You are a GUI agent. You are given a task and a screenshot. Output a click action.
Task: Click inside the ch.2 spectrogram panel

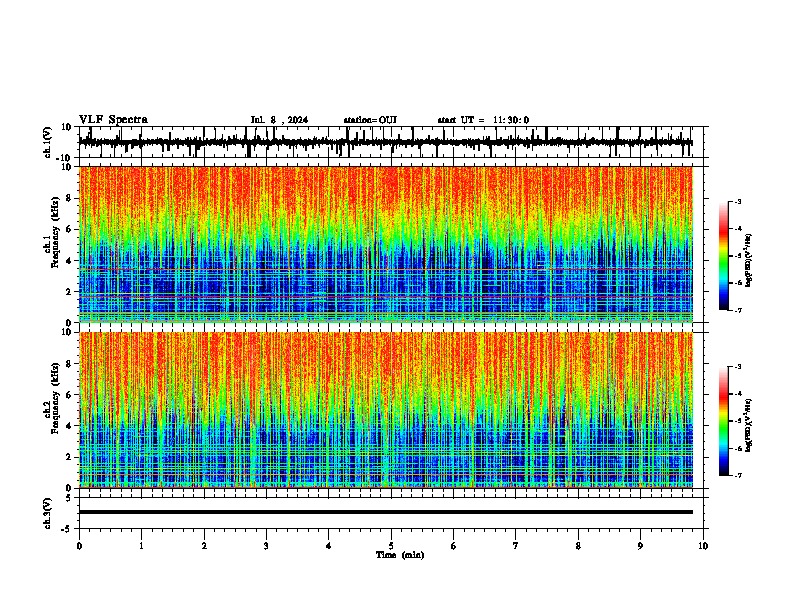[x=385, y=410]
